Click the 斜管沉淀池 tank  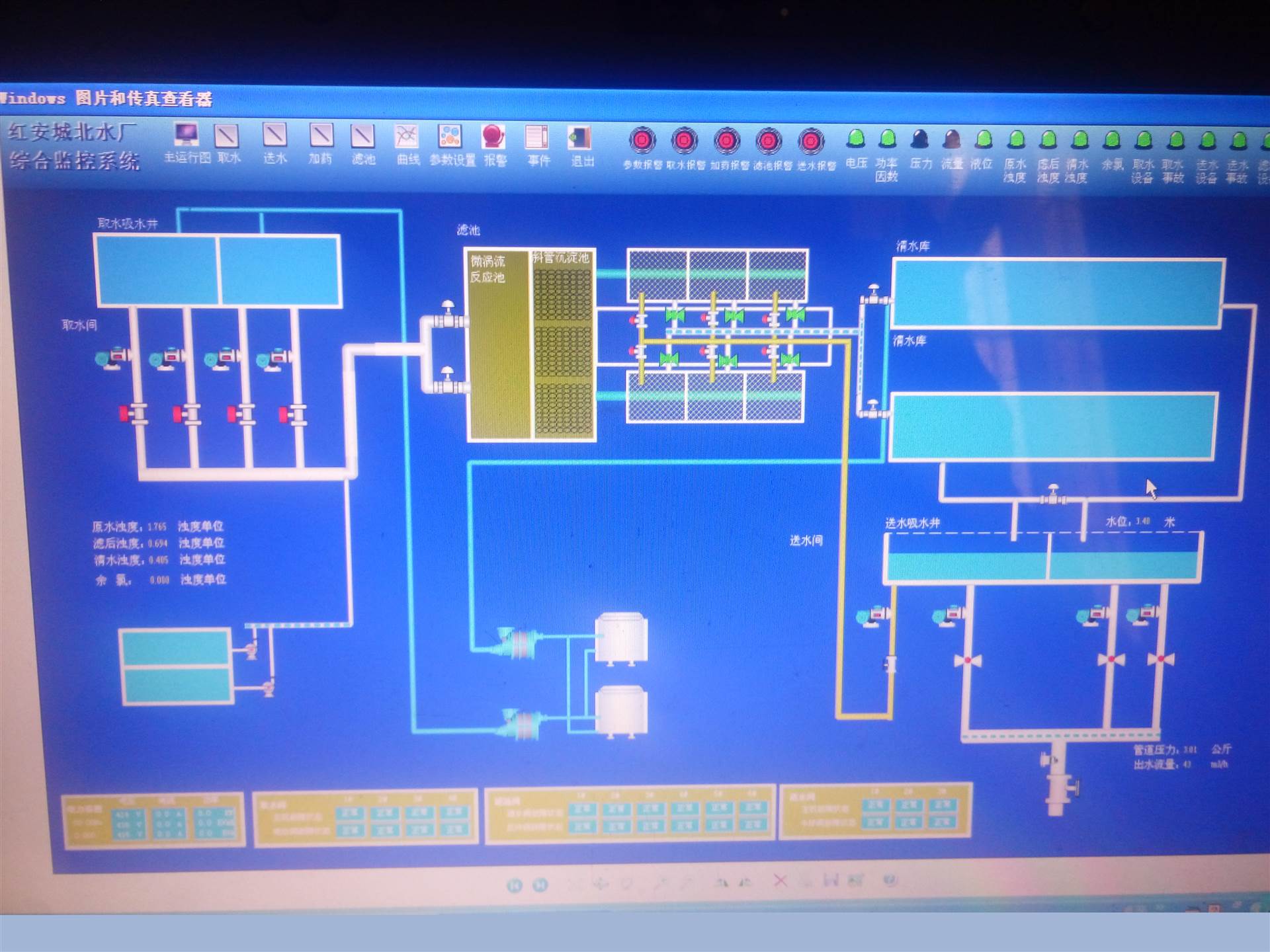(x=562, y=344)
